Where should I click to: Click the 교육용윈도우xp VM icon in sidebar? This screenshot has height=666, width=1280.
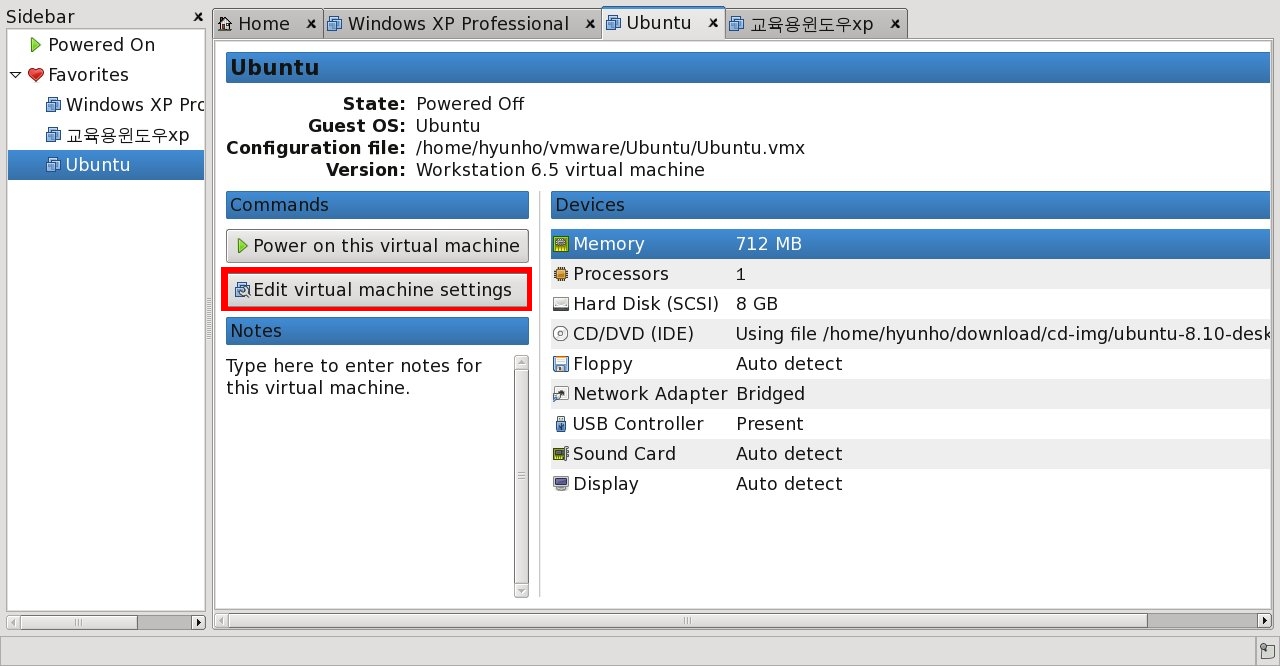pyautogui.click(x=53, y=135)
